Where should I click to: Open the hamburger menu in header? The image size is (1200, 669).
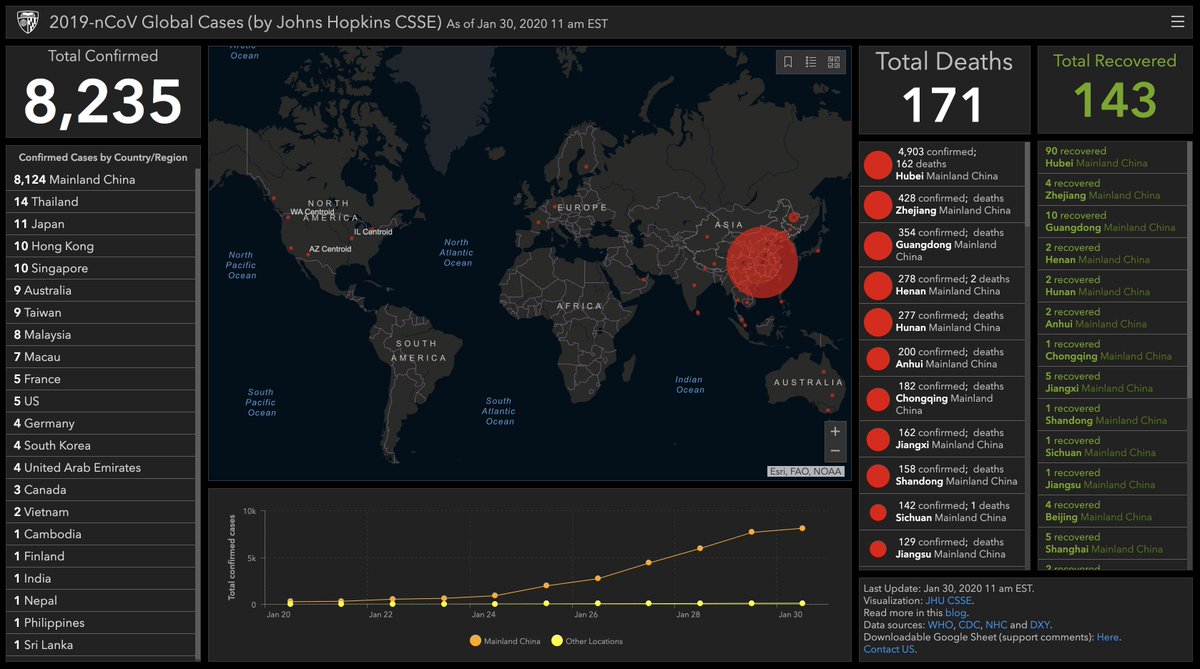(x=1177, y=21)
